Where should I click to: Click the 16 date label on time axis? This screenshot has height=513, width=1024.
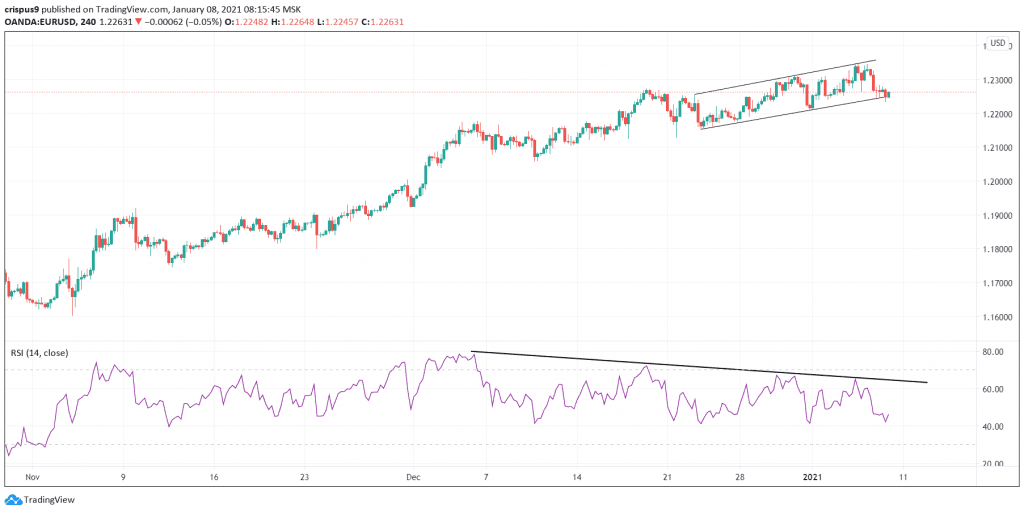point(214,477)
